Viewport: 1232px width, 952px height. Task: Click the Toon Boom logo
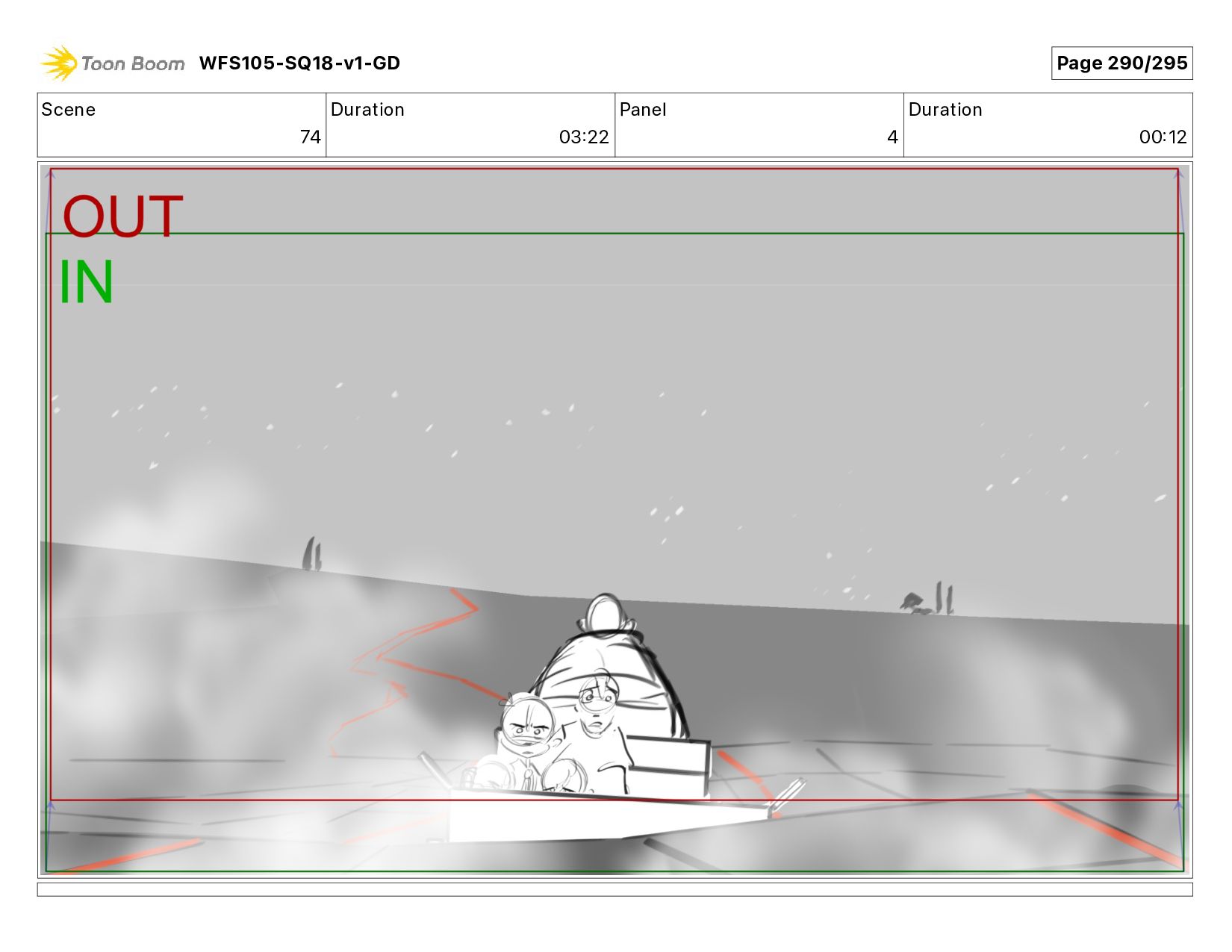click(112, 63)
